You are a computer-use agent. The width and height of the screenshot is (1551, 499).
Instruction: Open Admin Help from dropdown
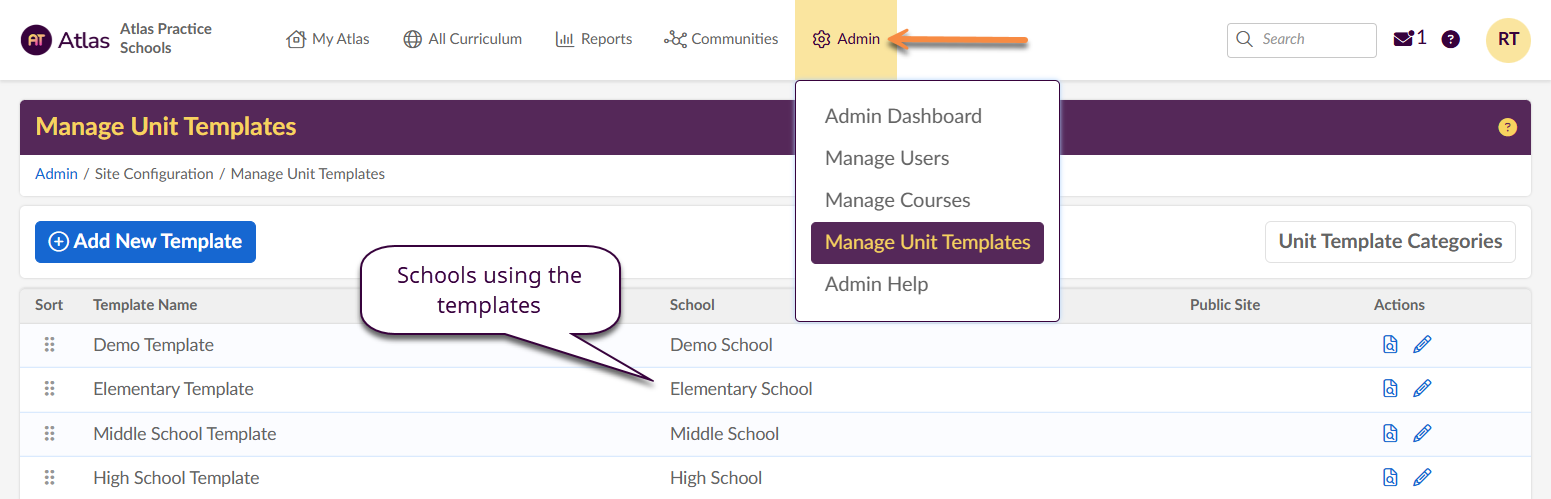click(x=876, y=284)
